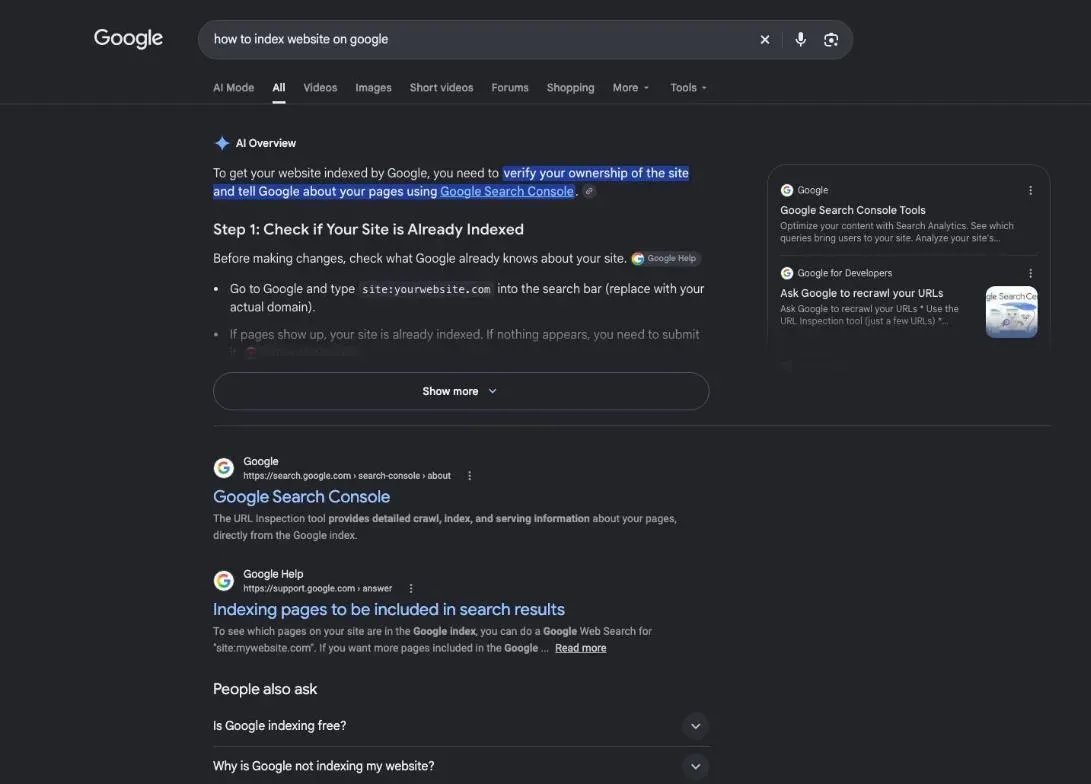Open the Google Help source chip
This screenshot has width=1091, height=784.
pos(664,258)
